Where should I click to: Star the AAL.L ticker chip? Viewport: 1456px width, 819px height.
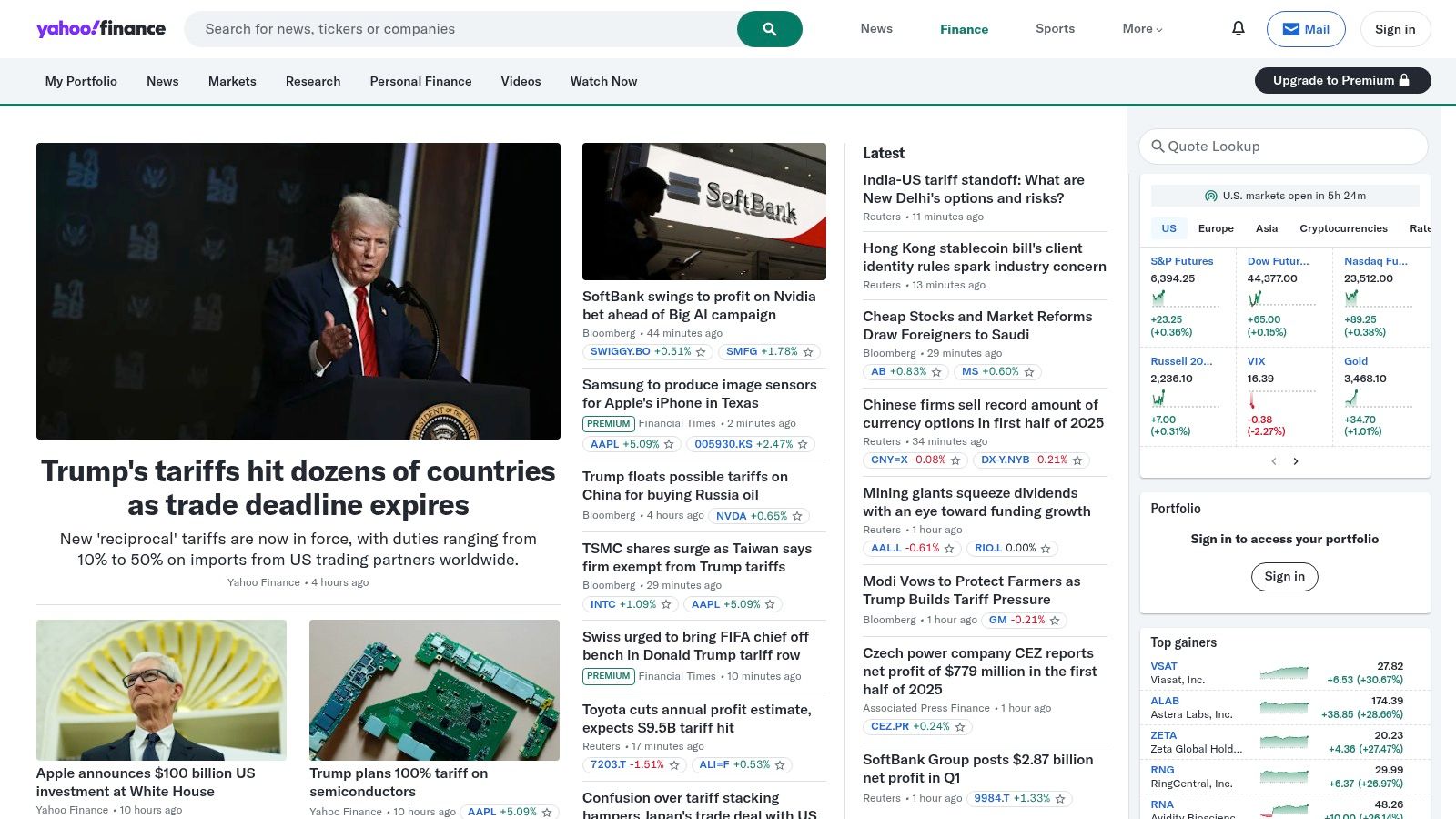949,549
